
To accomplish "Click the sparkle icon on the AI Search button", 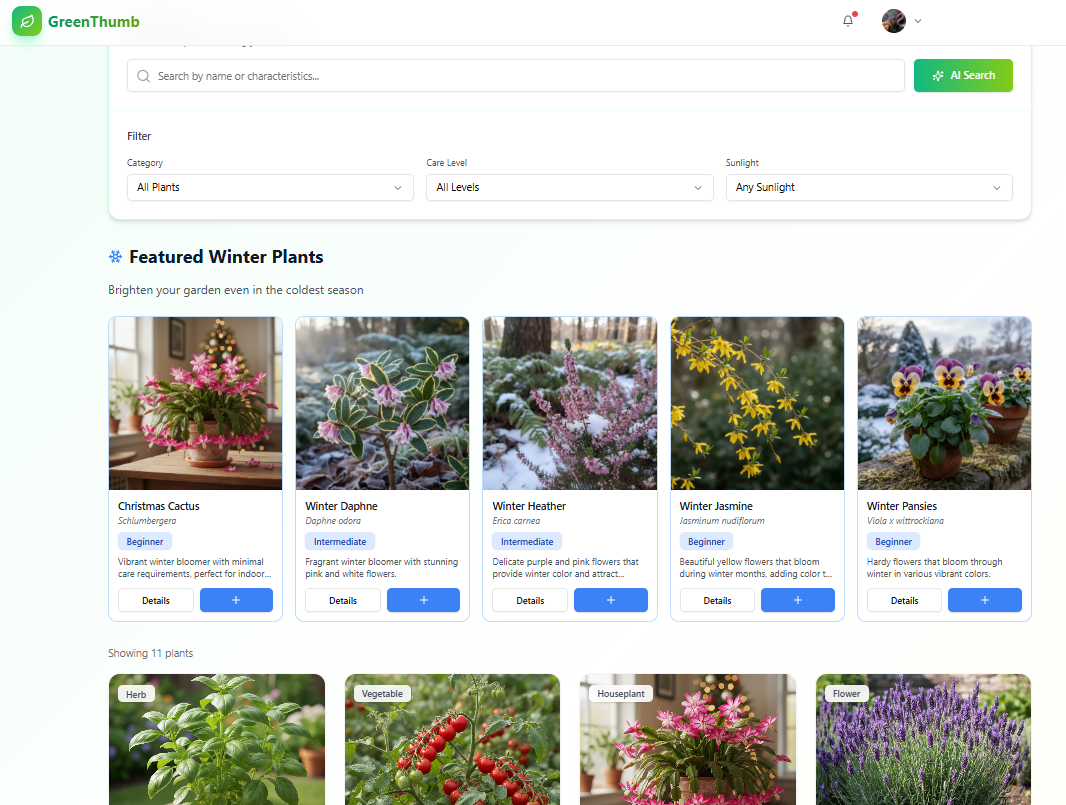I will point(937,75).
